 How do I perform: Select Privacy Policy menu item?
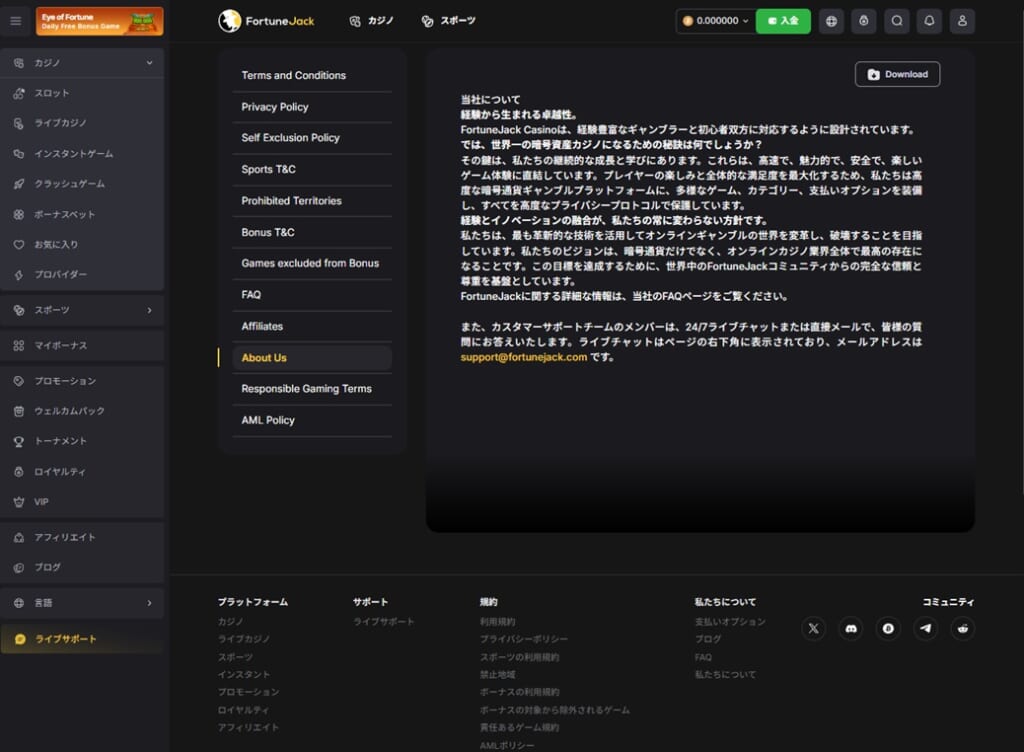312,107
